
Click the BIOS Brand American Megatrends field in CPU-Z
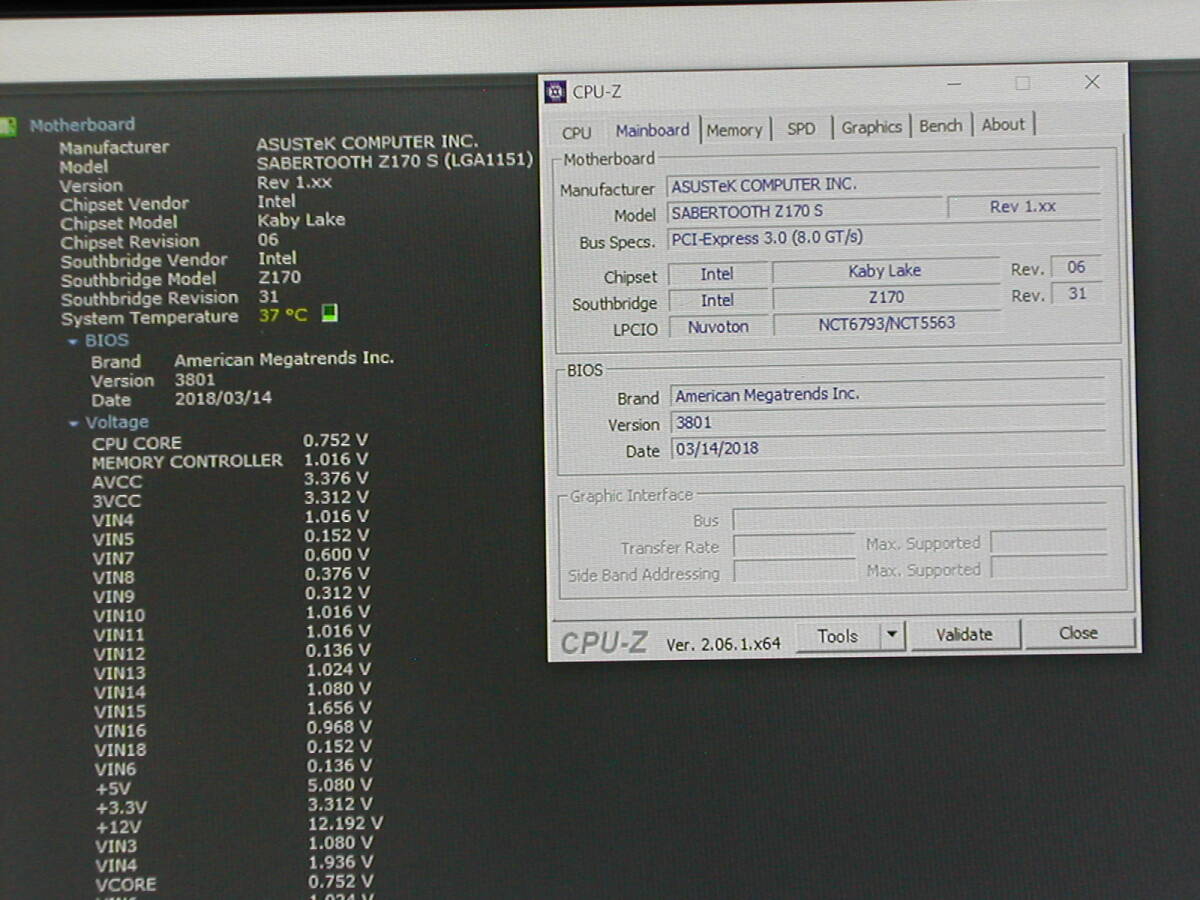click(886, 394)
